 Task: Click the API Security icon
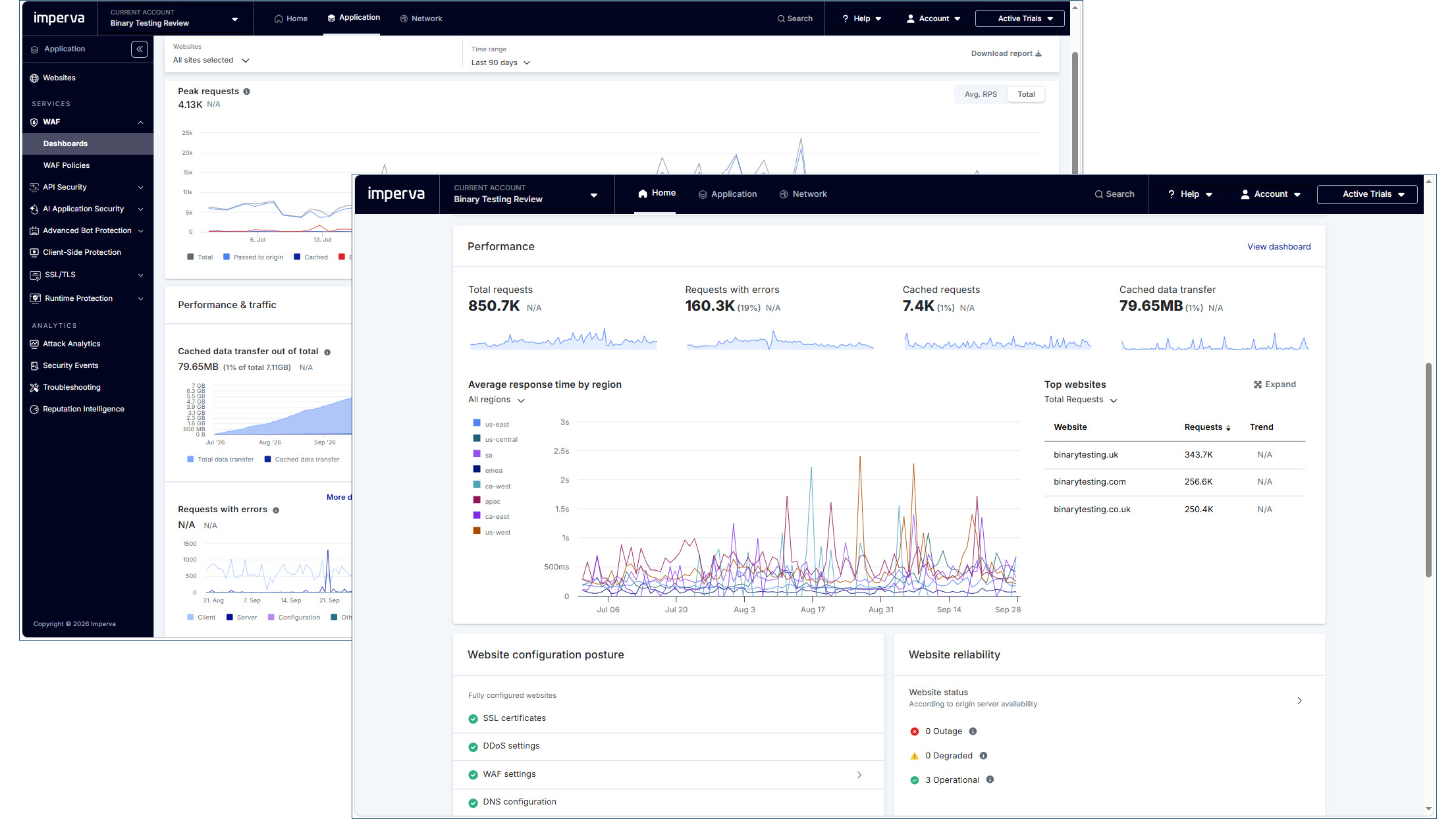point(34,188)
